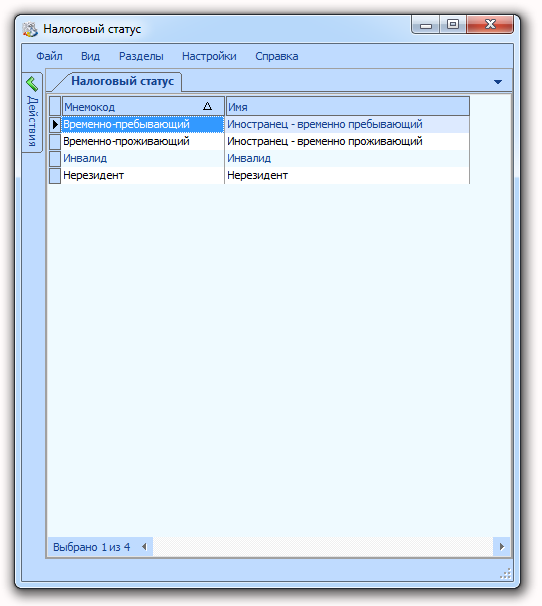This screenshot has width=542, height=606.
Task: Open the Разделы menu
Action: (x=141, y=56)
